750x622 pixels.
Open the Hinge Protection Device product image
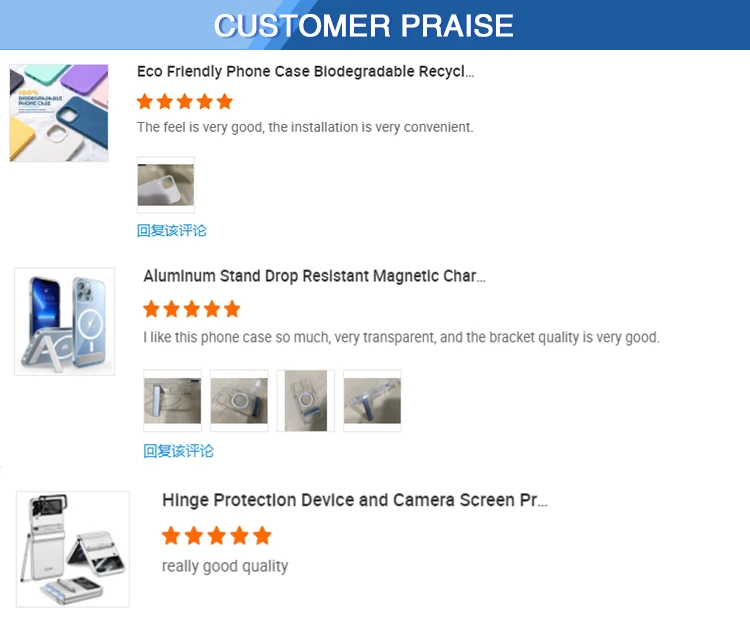(x=73, y=549)
